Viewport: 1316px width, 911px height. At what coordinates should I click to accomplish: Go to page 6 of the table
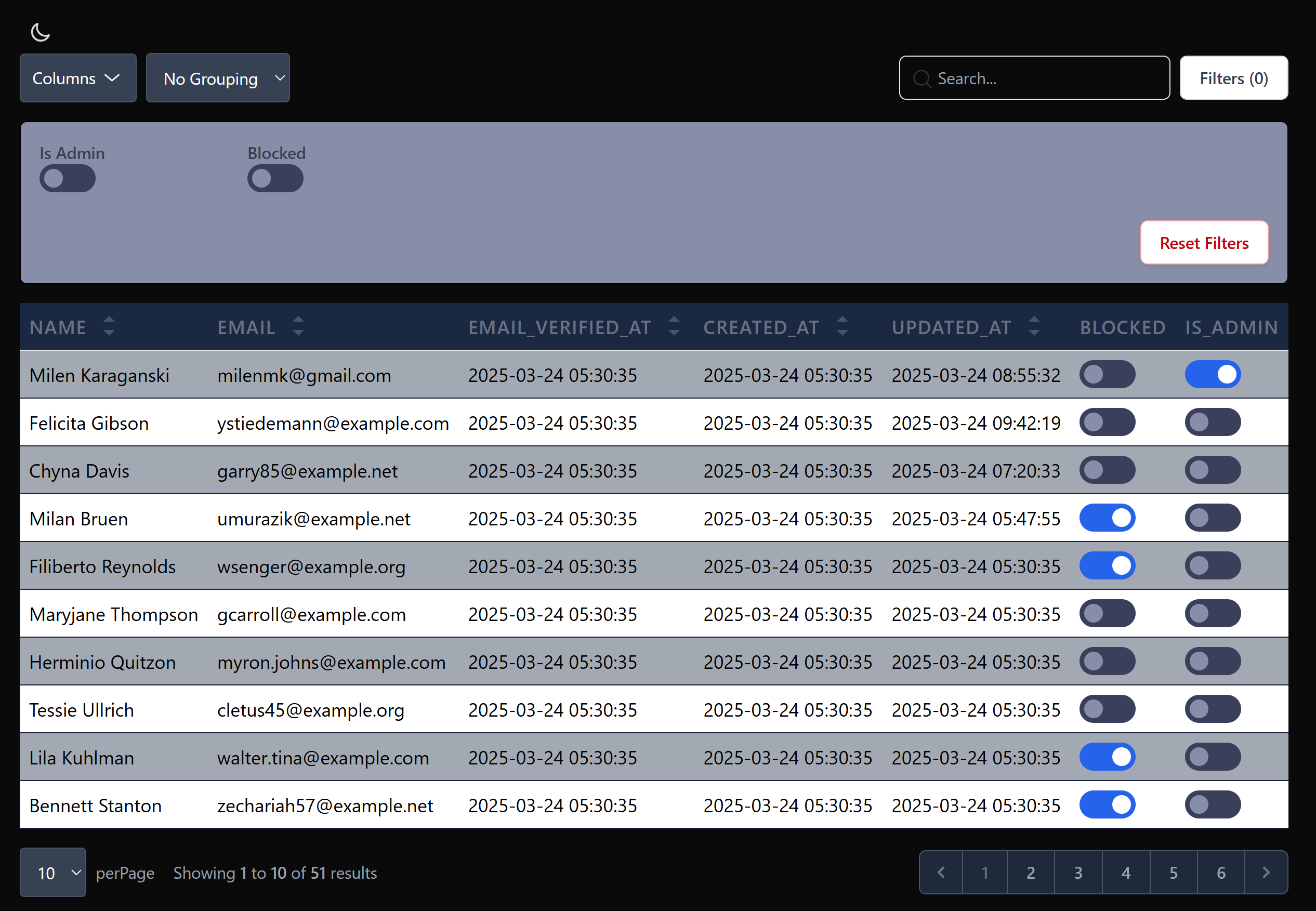tap(1222, 872)
